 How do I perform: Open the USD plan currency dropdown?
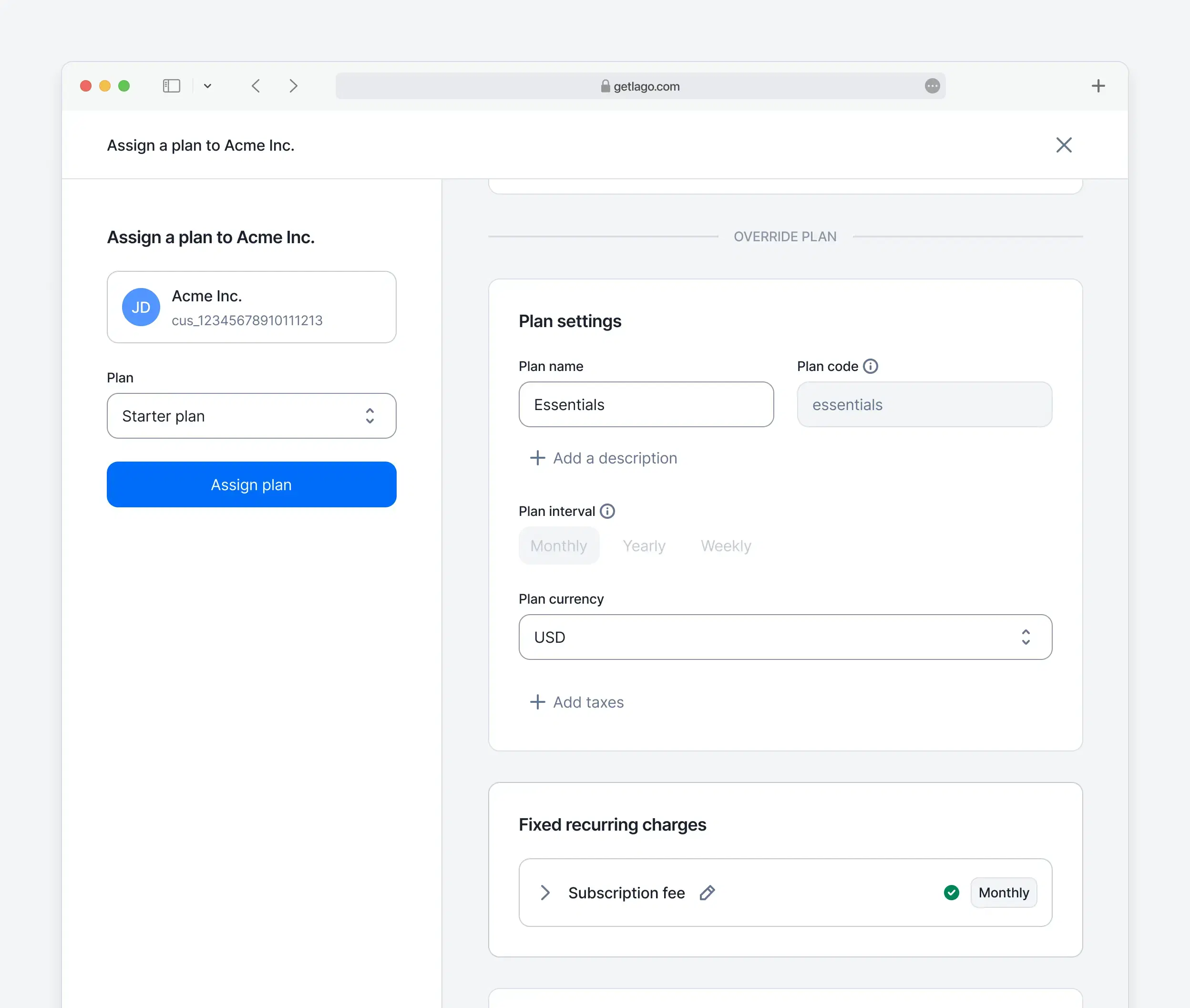click(785, 637)
